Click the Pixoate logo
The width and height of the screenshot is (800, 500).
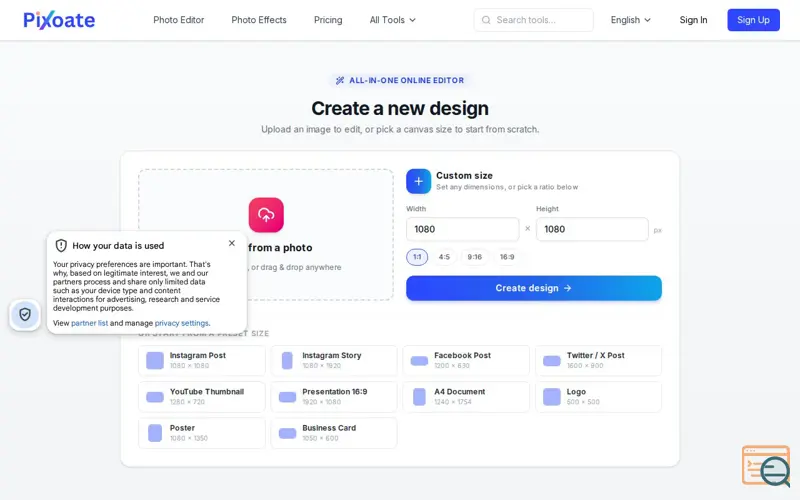tap(59, 20)
